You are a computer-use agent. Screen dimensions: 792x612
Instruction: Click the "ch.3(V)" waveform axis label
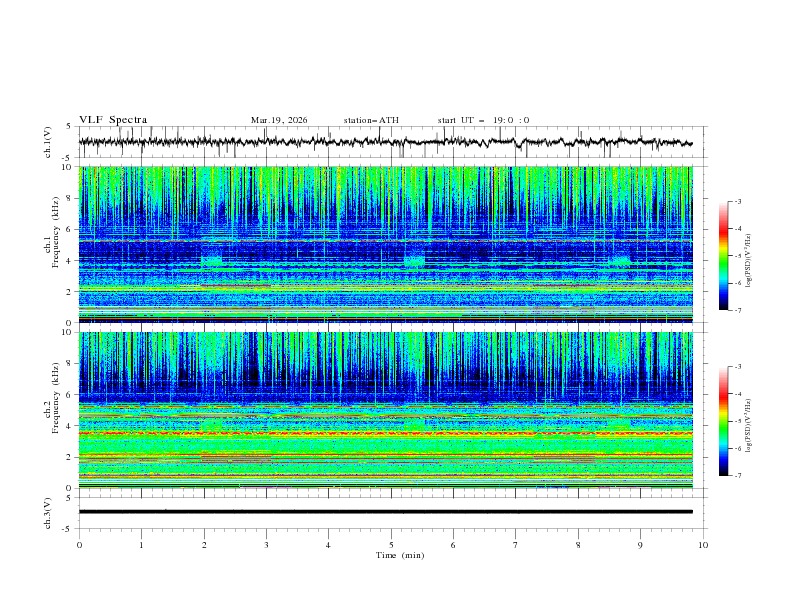tap(48, 513)
